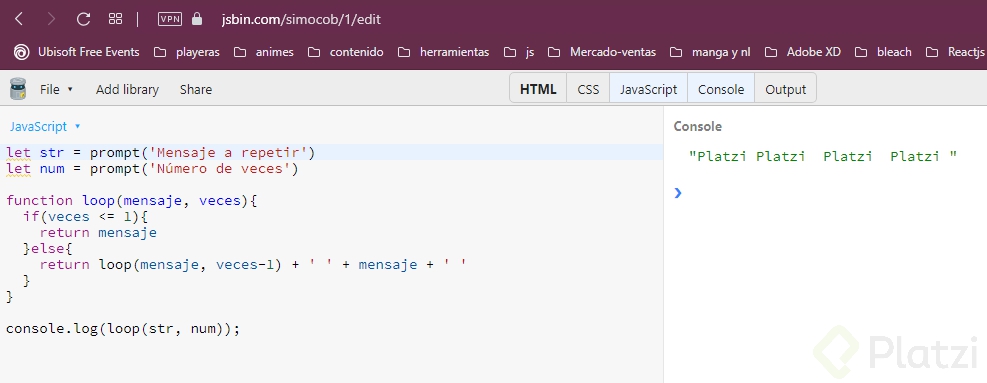Click the browser forward arrow

52,20
